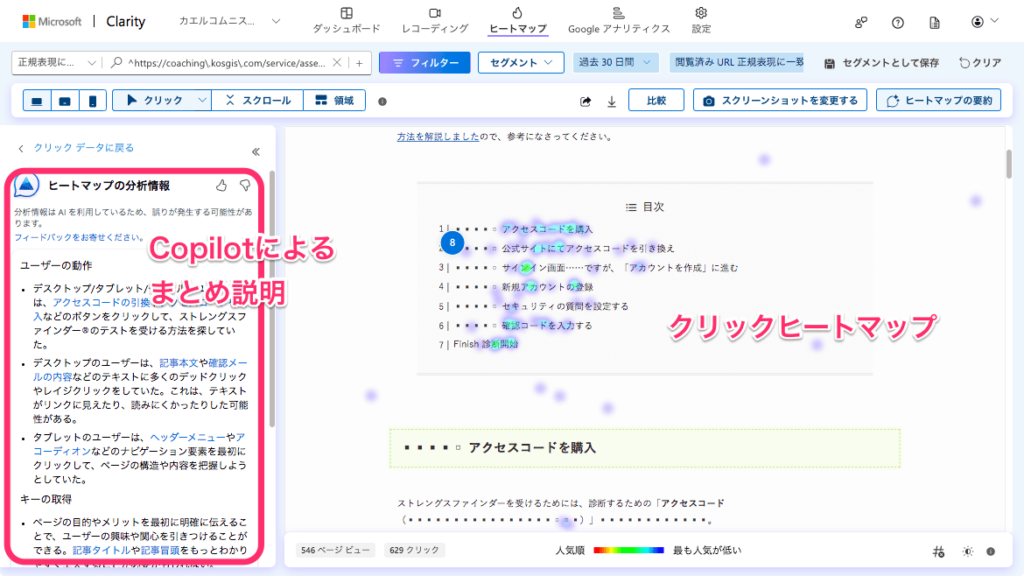
Task: Click 629 クリック stat
Action: [414, 551]
